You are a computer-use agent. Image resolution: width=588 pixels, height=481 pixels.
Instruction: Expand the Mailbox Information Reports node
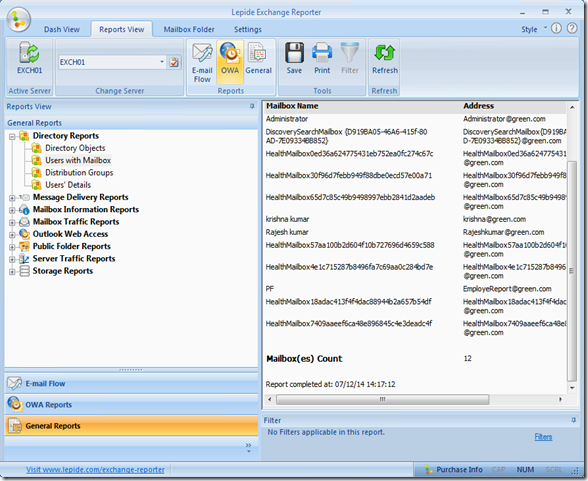(12, 210)
